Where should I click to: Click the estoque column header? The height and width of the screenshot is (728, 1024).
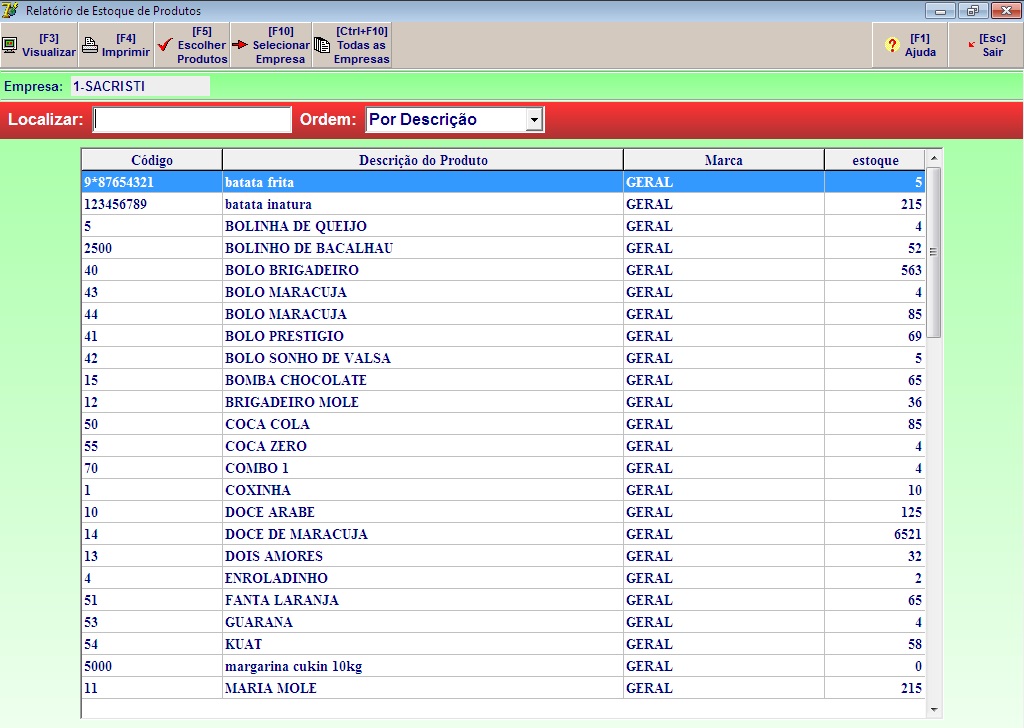pos(874,160)
